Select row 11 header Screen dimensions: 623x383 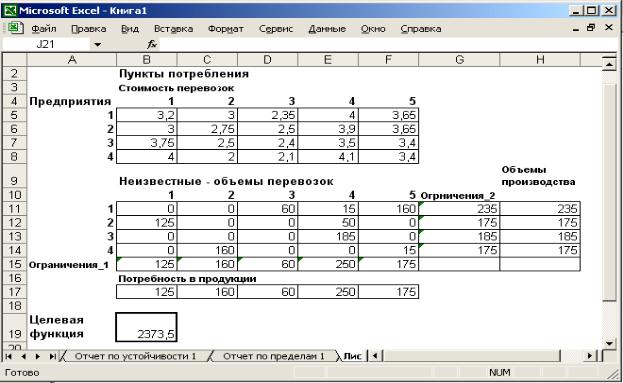tap(14, 209)
